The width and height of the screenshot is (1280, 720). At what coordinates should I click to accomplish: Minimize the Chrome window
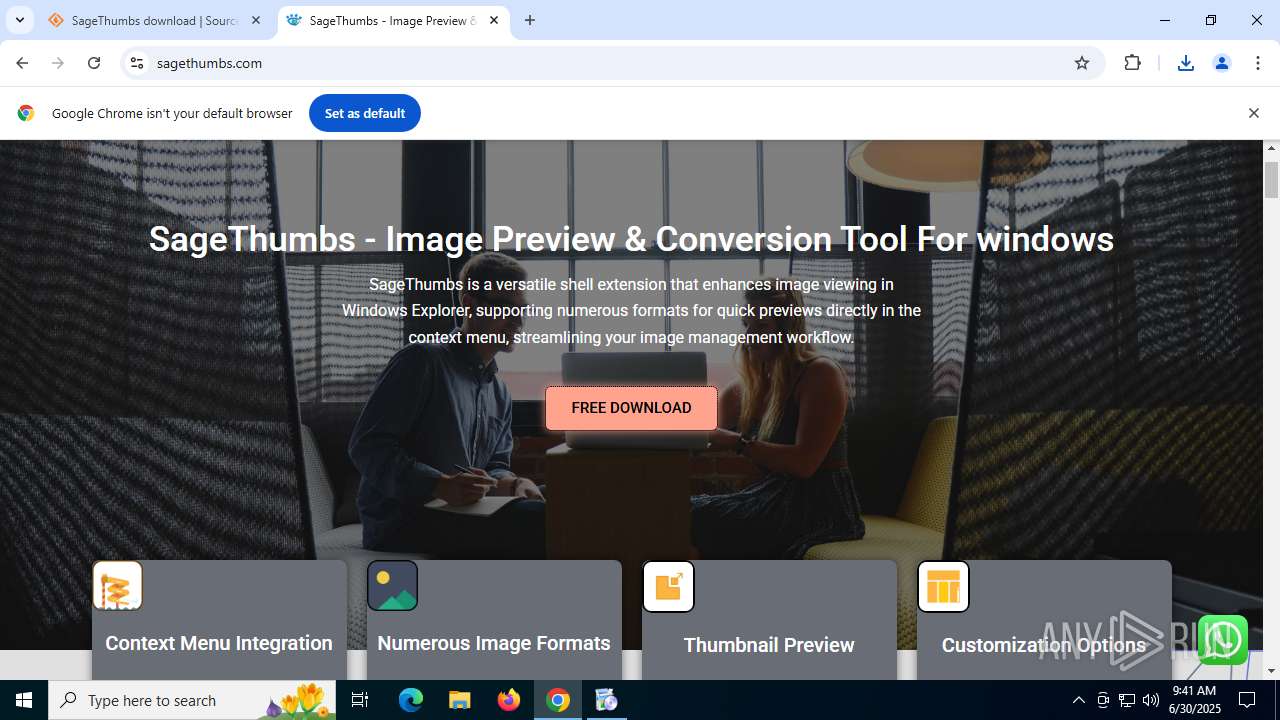click(1165, 20)
